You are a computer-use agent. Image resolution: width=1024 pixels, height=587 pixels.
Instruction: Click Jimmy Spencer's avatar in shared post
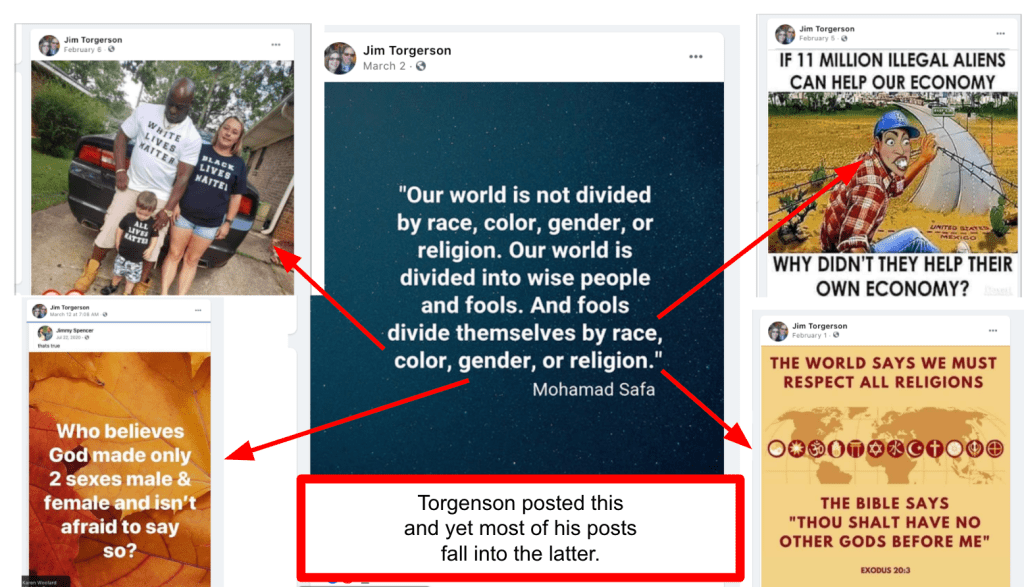click(45, 333)
